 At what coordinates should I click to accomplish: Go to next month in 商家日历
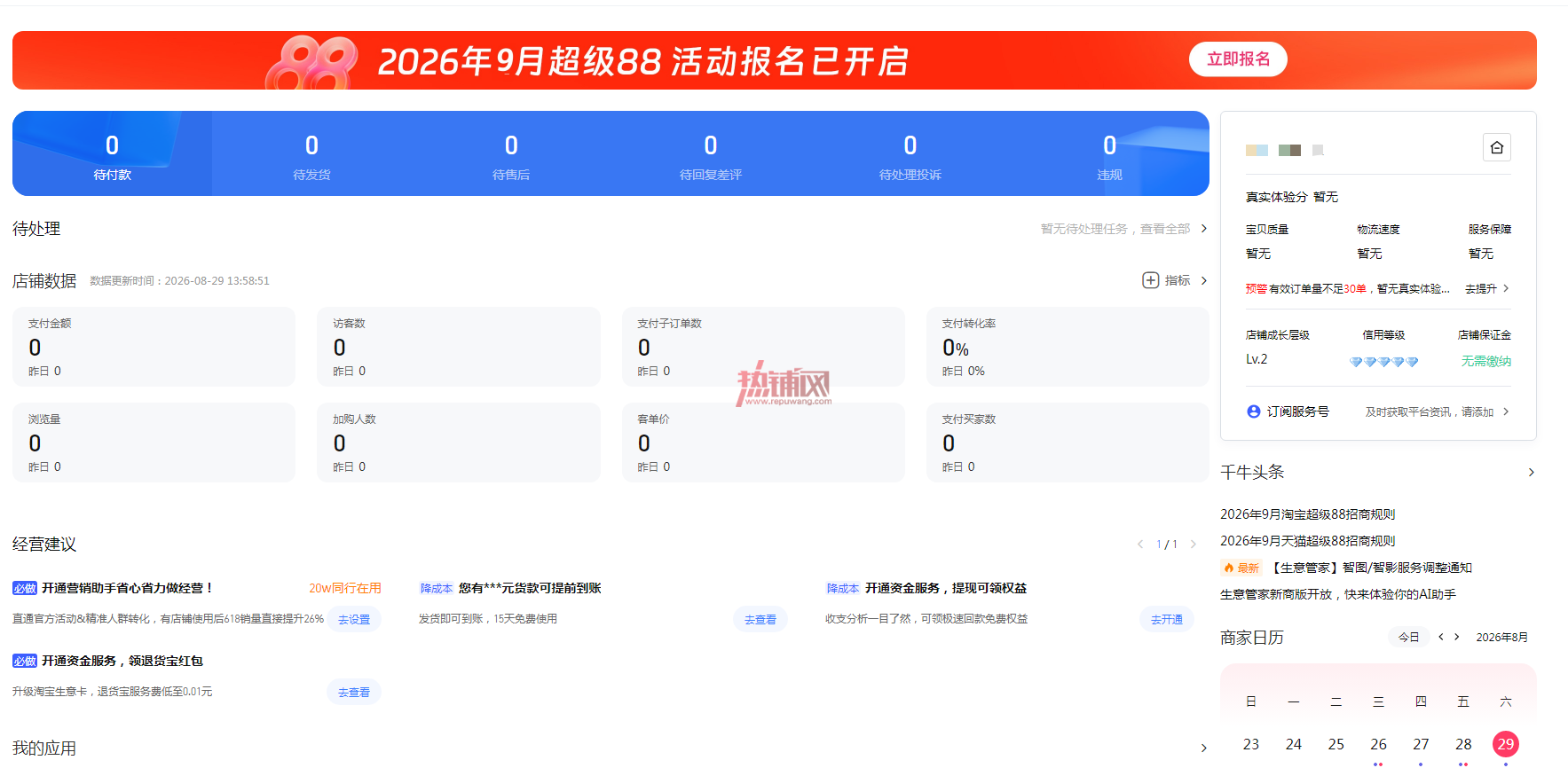coord(1457,637)
